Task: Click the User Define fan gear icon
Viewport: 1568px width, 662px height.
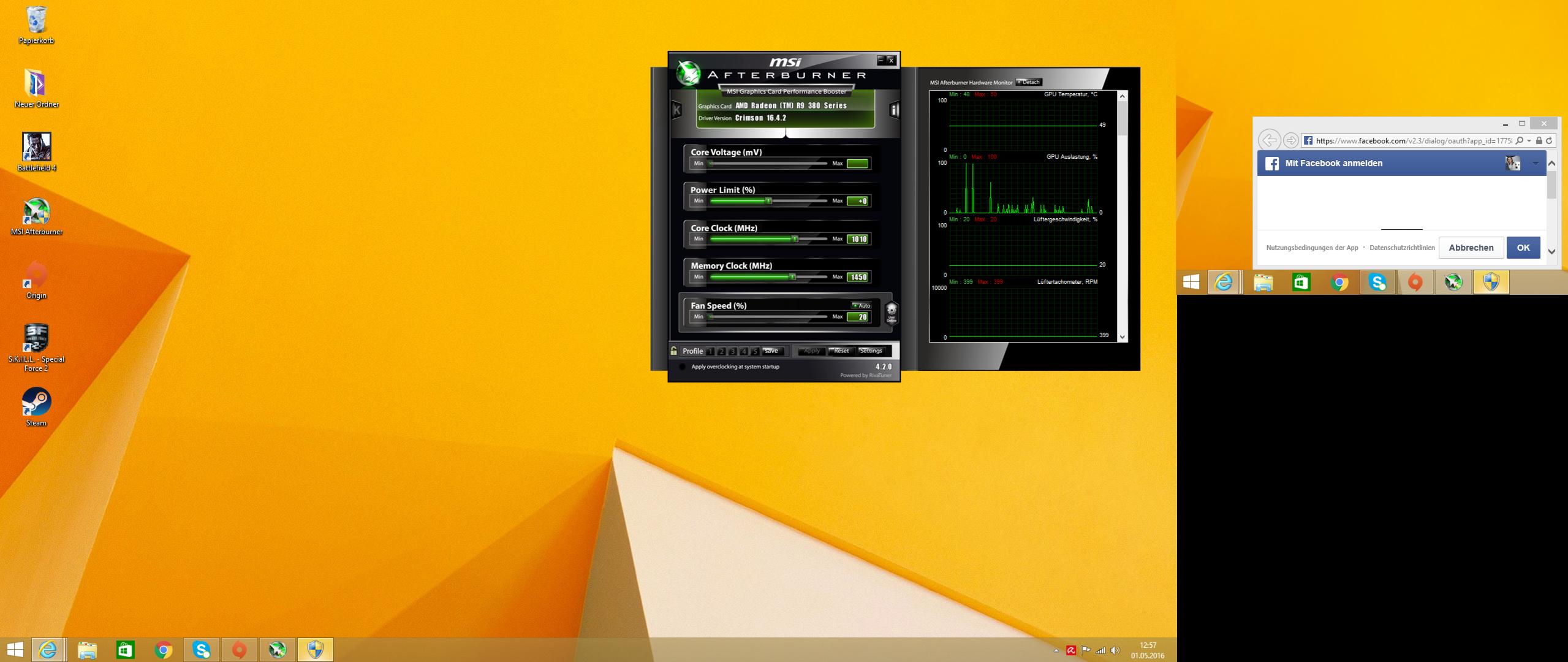Action: 892,312
